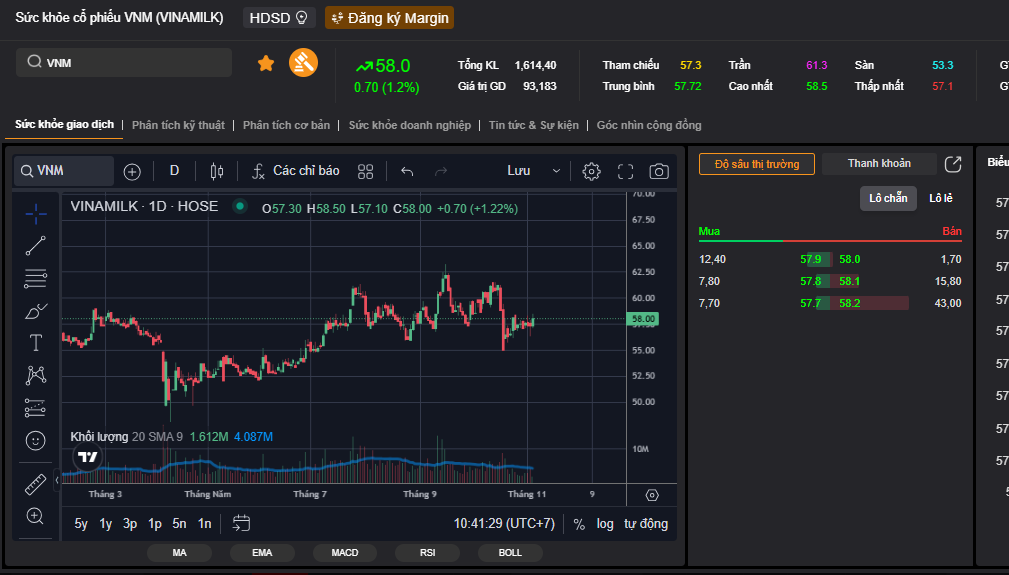Select the text annotation tool
The height and width of the screenshot is (575, 1009).
(x=35, y=343)
